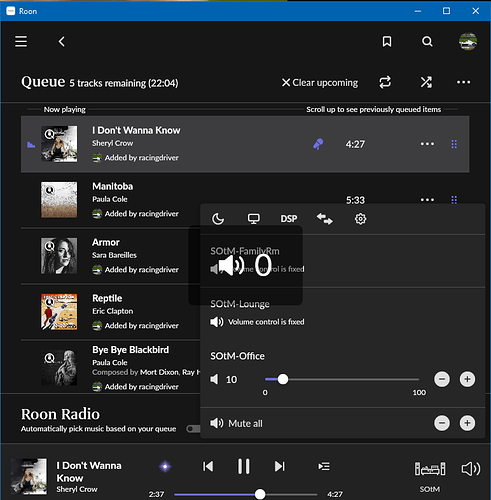Increase all zones volume with plus
The image size is (491, 500).
tap(467, 423)
